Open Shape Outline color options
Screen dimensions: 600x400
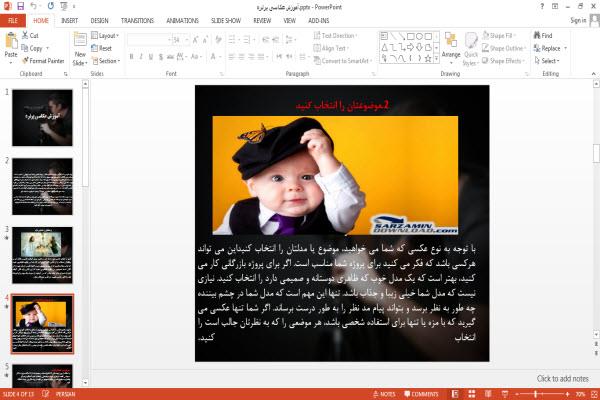tap(504, 48)
